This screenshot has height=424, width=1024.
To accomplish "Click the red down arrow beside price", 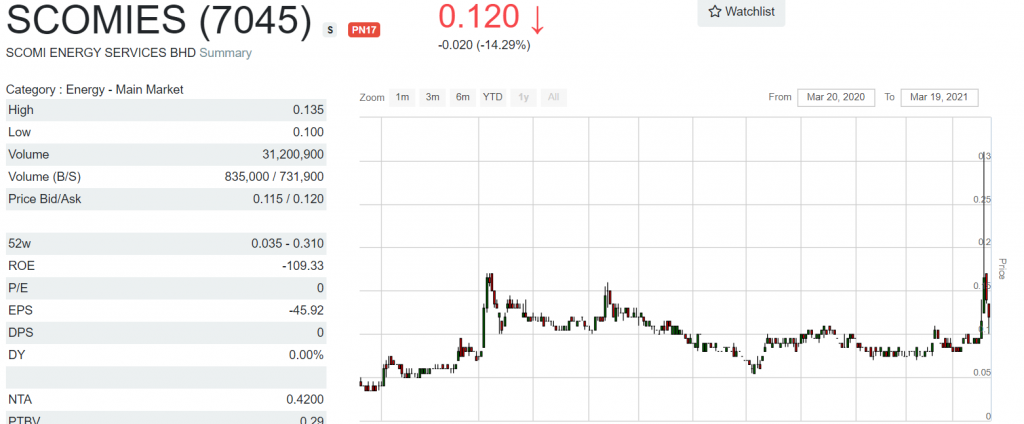I will (537, 18).
